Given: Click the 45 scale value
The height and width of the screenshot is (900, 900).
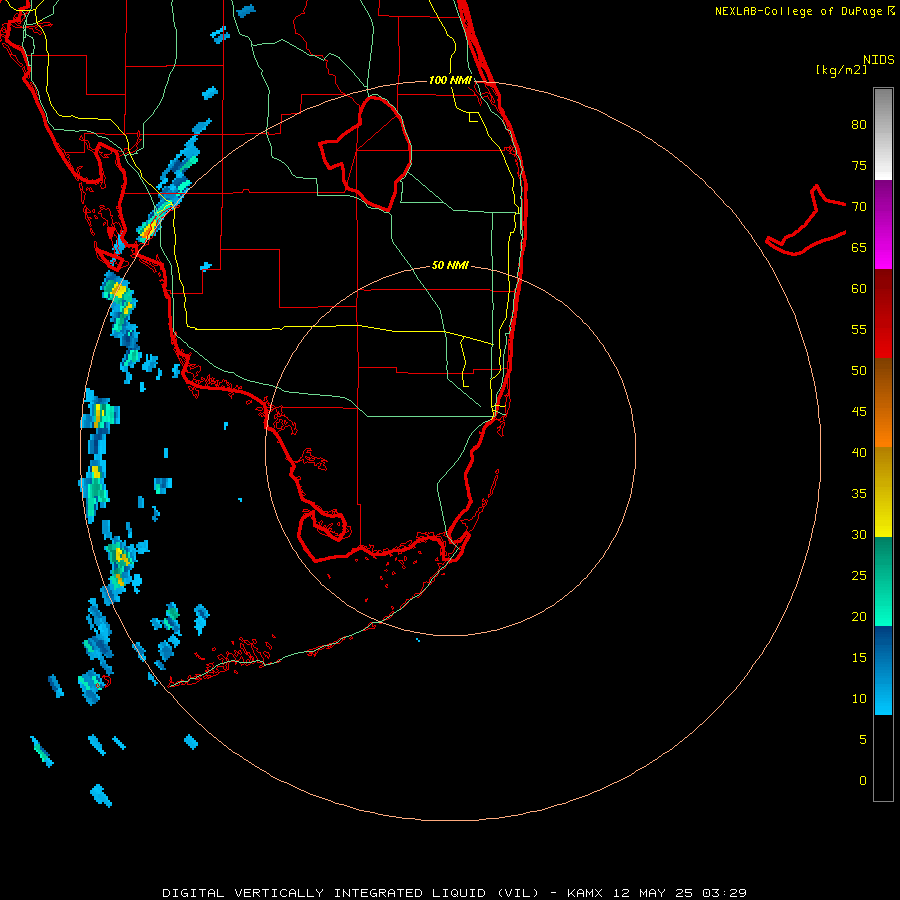Looking at the screenshot, I should [x=859, y=412].
